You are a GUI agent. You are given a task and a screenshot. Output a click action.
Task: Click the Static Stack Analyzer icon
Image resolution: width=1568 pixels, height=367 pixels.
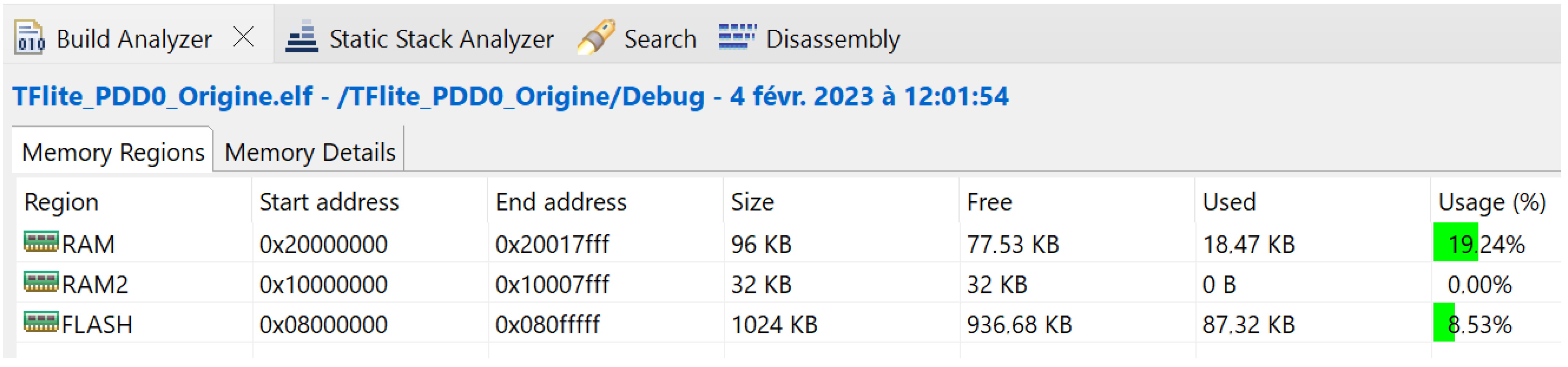[301, 37]
